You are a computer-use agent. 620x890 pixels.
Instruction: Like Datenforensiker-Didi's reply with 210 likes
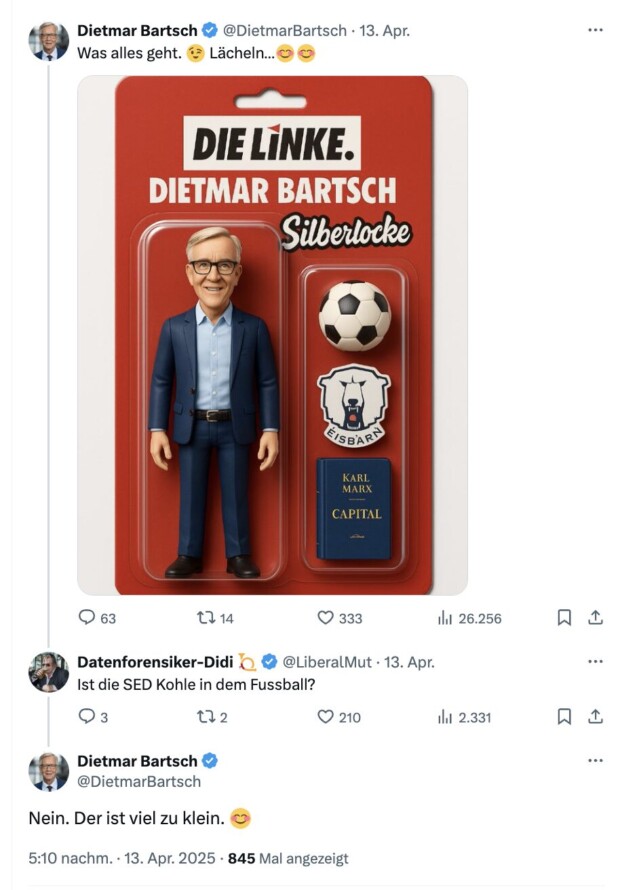pyautogui.click(x=325, y=716)
